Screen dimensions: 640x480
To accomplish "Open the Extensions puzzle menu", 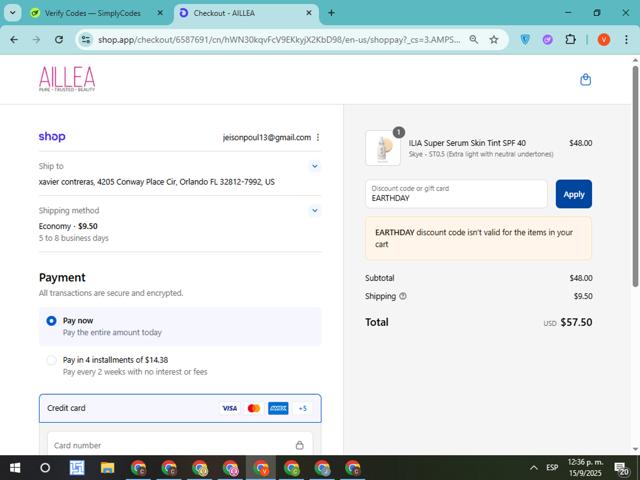I will point(570,40).
